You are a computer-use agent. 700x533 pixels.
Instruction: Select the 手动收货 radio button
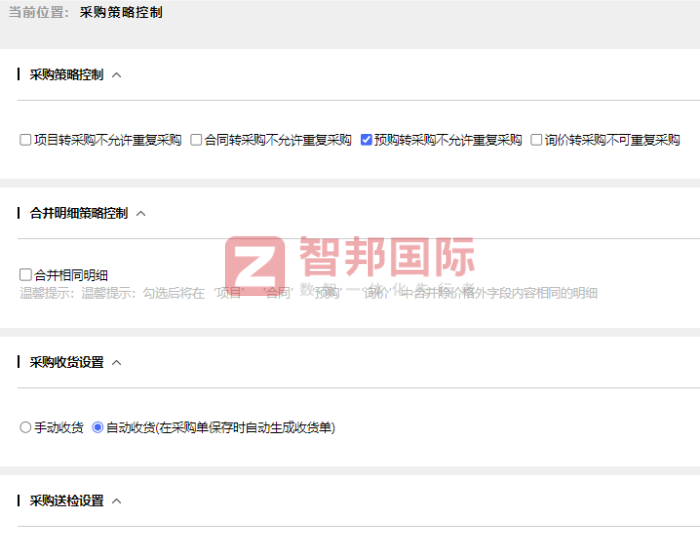point(26,427)
